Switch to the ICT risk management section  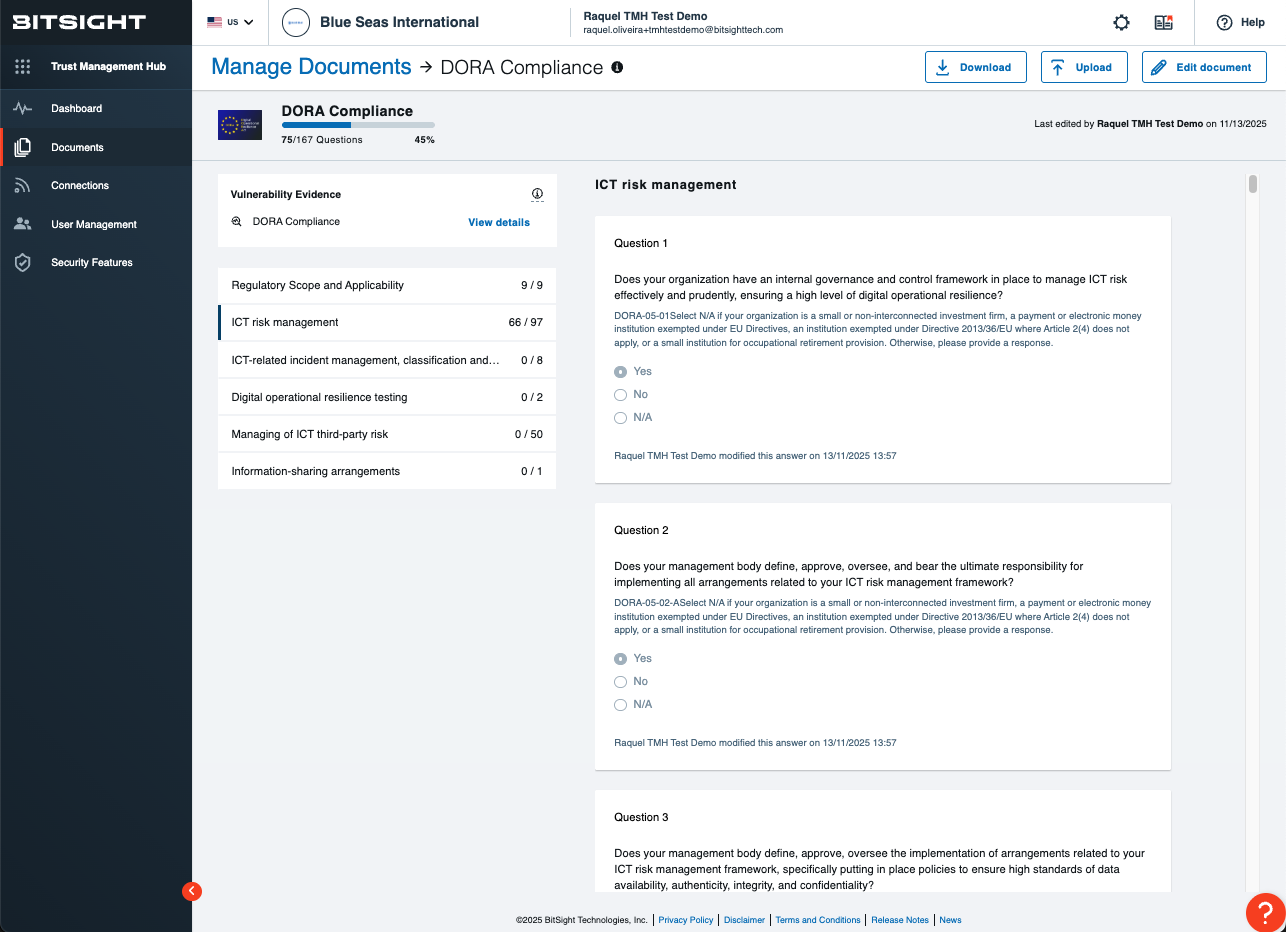coord(386,322)
